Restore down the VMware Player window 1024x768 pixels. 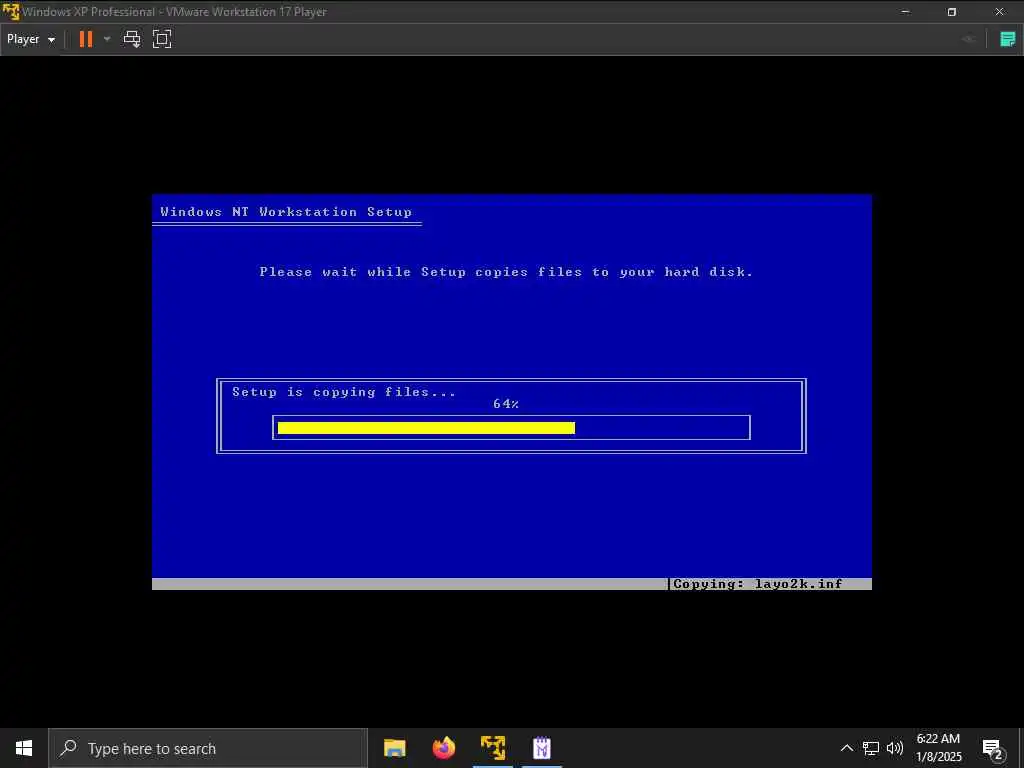(952, 12)
